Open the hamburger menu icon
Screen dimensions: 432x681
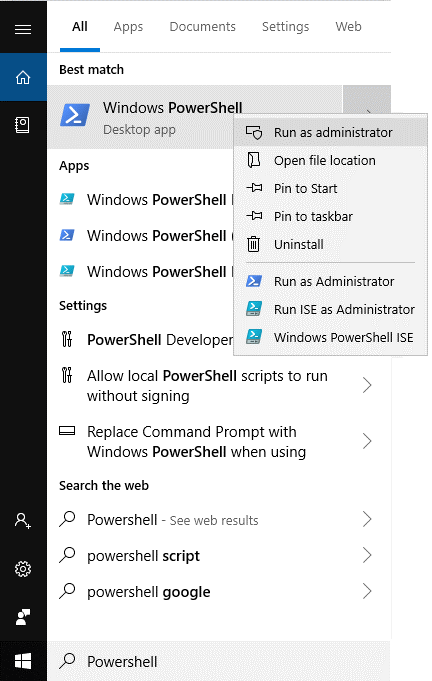tap(23, 29)
